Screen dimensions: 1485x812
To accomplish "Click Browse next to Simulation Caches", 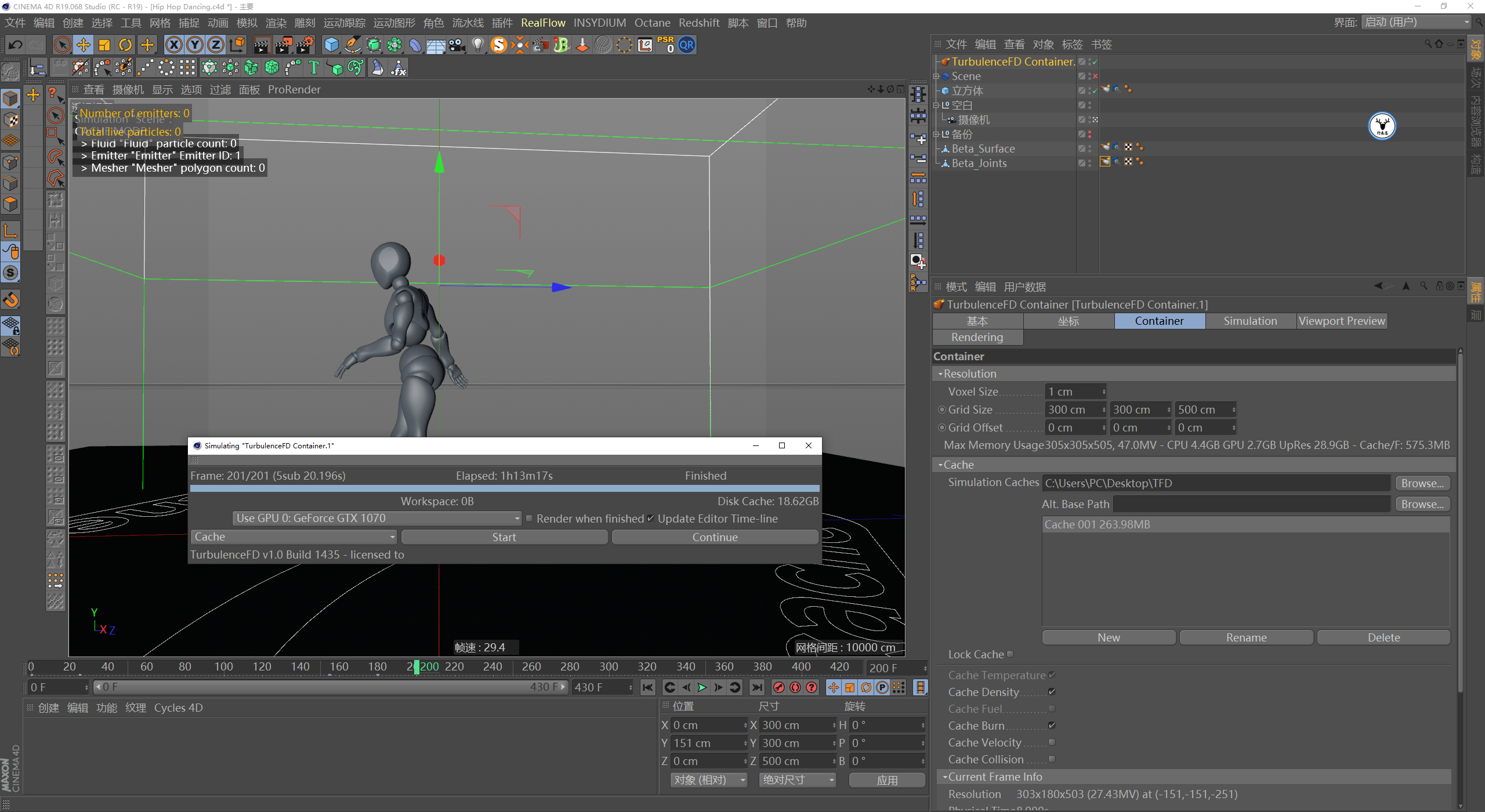I will point(1422,483).
